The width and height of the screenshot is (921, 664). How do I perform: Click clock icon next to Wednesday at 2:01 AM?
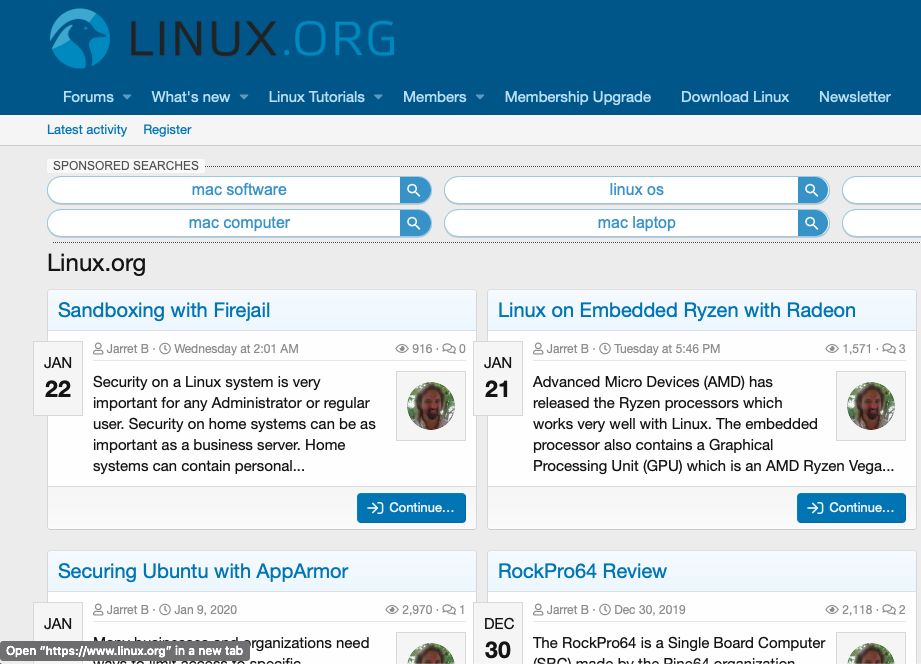(x=166, y=349)
